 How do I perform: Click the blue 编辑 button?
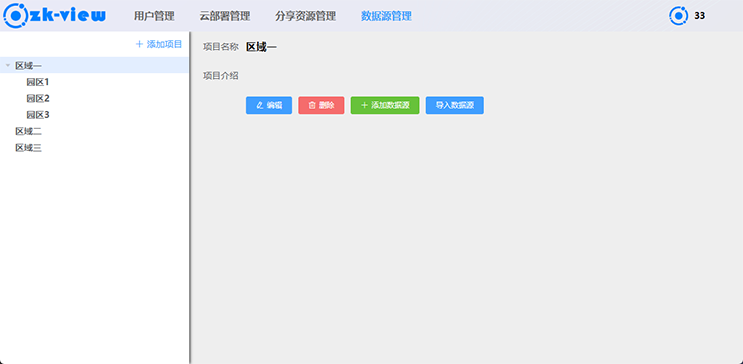click(269, 105)
